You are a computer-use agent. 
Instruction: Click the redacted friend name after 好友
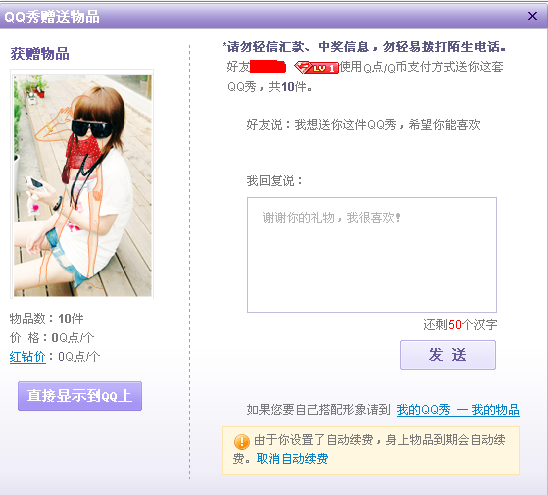(268, 67)
